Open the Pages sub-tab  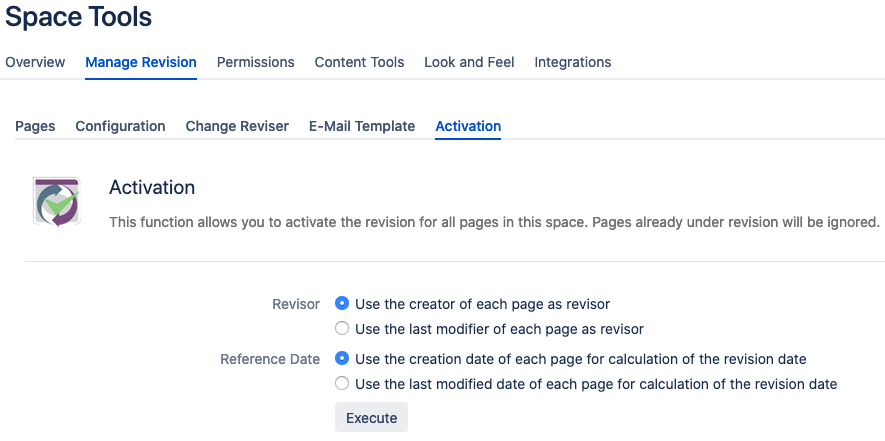point(35,126)
